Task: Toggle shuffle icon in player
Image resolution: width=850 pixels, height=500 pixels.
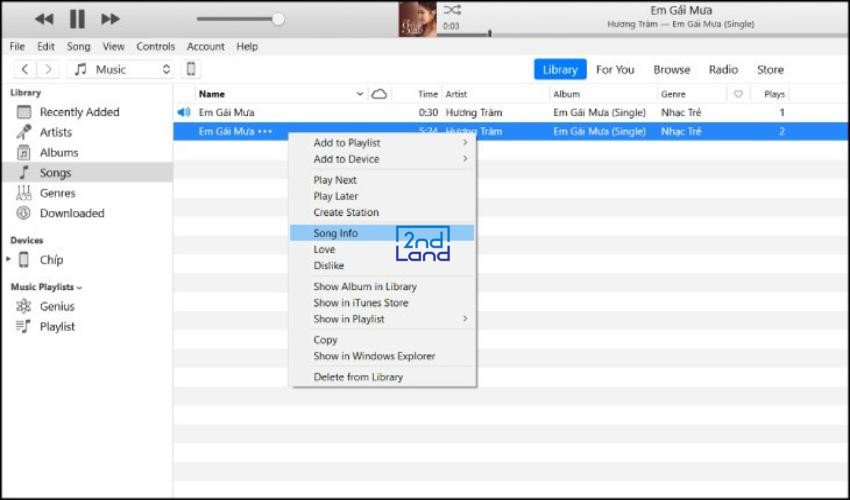Action: coord(452,10)
